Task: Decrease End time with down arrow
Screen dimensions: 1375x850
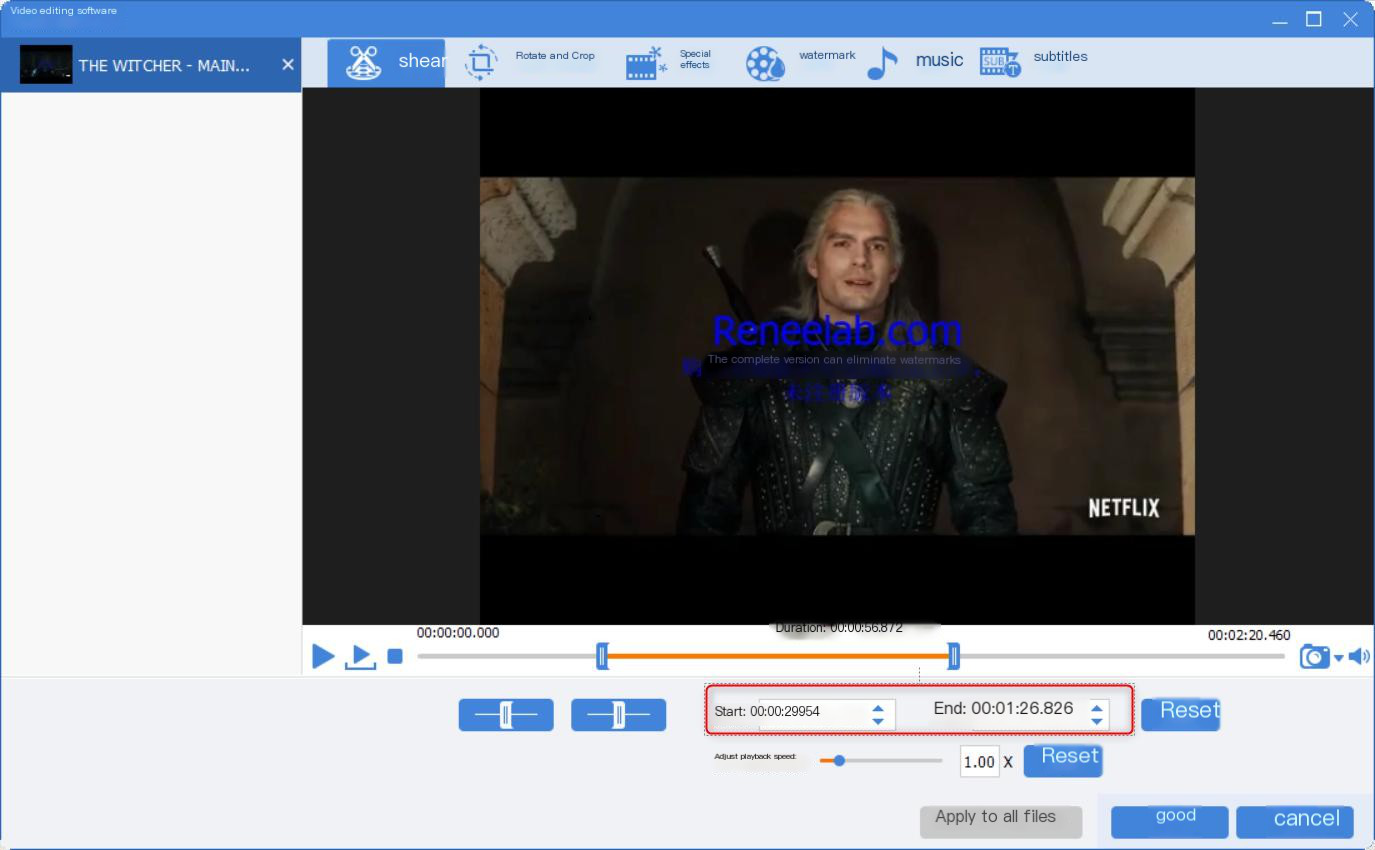Action: (1097, 721)
